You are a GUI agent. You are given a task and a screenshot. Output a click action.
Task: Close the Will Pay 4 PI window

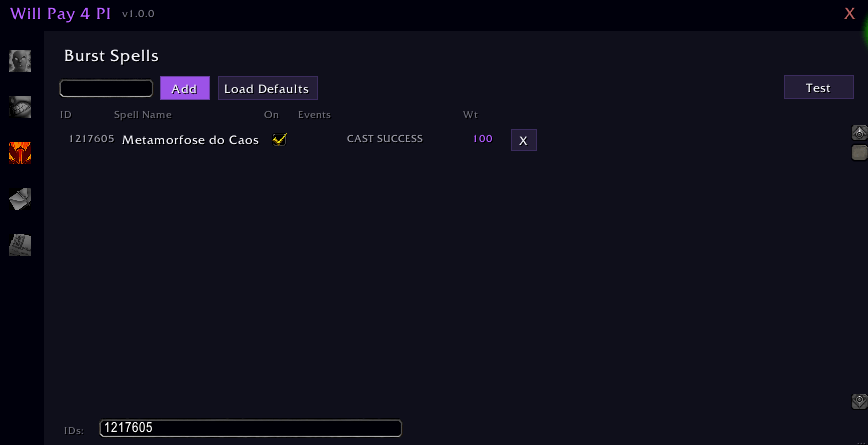tap(849, 14)
